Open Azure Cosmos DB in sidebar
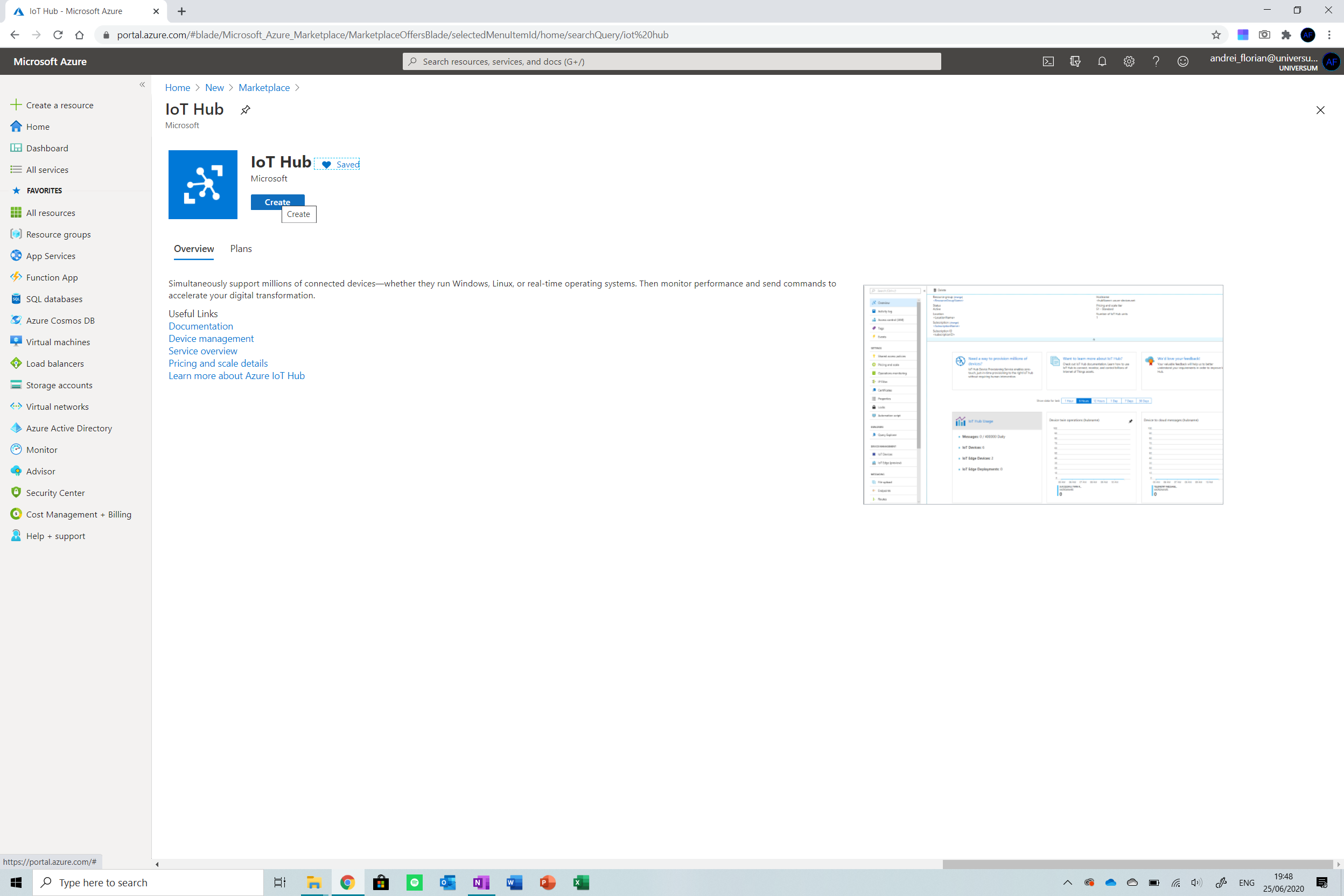The image size is (1344, 896). click(x=60, y=320)
